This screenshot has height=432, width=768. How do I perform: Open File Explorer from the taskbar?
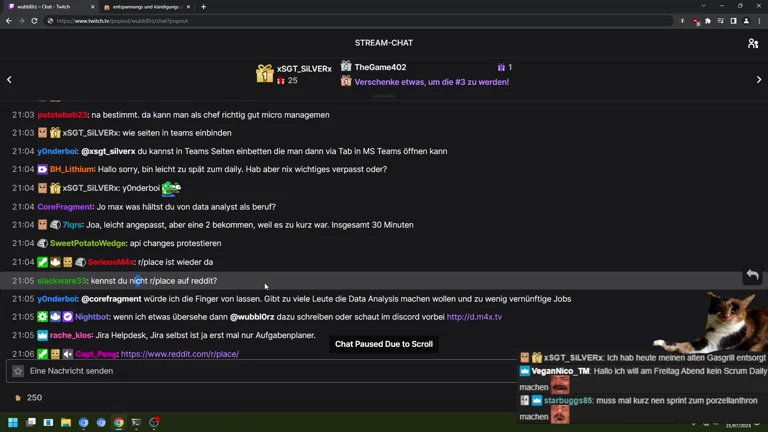(x=66, y=423)
